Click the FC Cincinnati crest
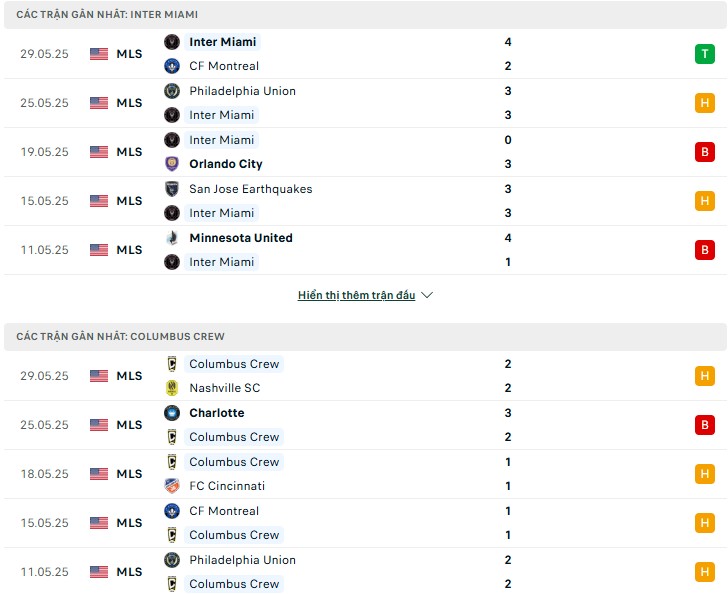728x594 pixels. click(x=172, y=486)
